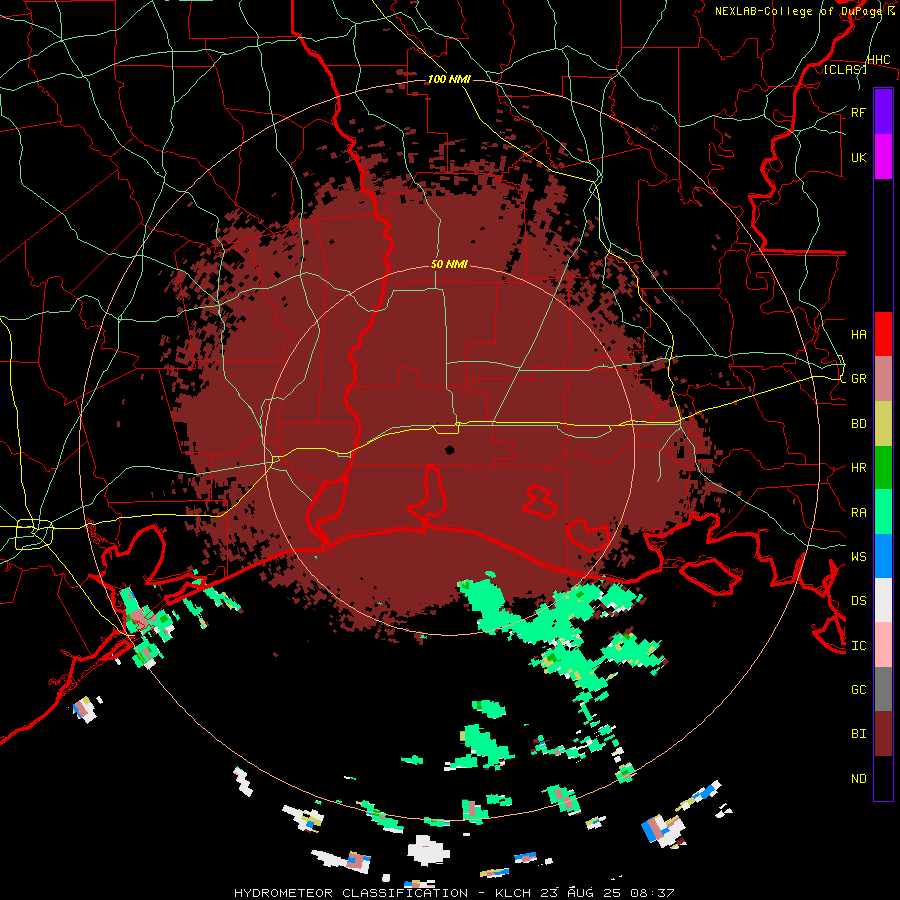
Task: Click the RA light green legend swatch
Action: tap(883, 512)
